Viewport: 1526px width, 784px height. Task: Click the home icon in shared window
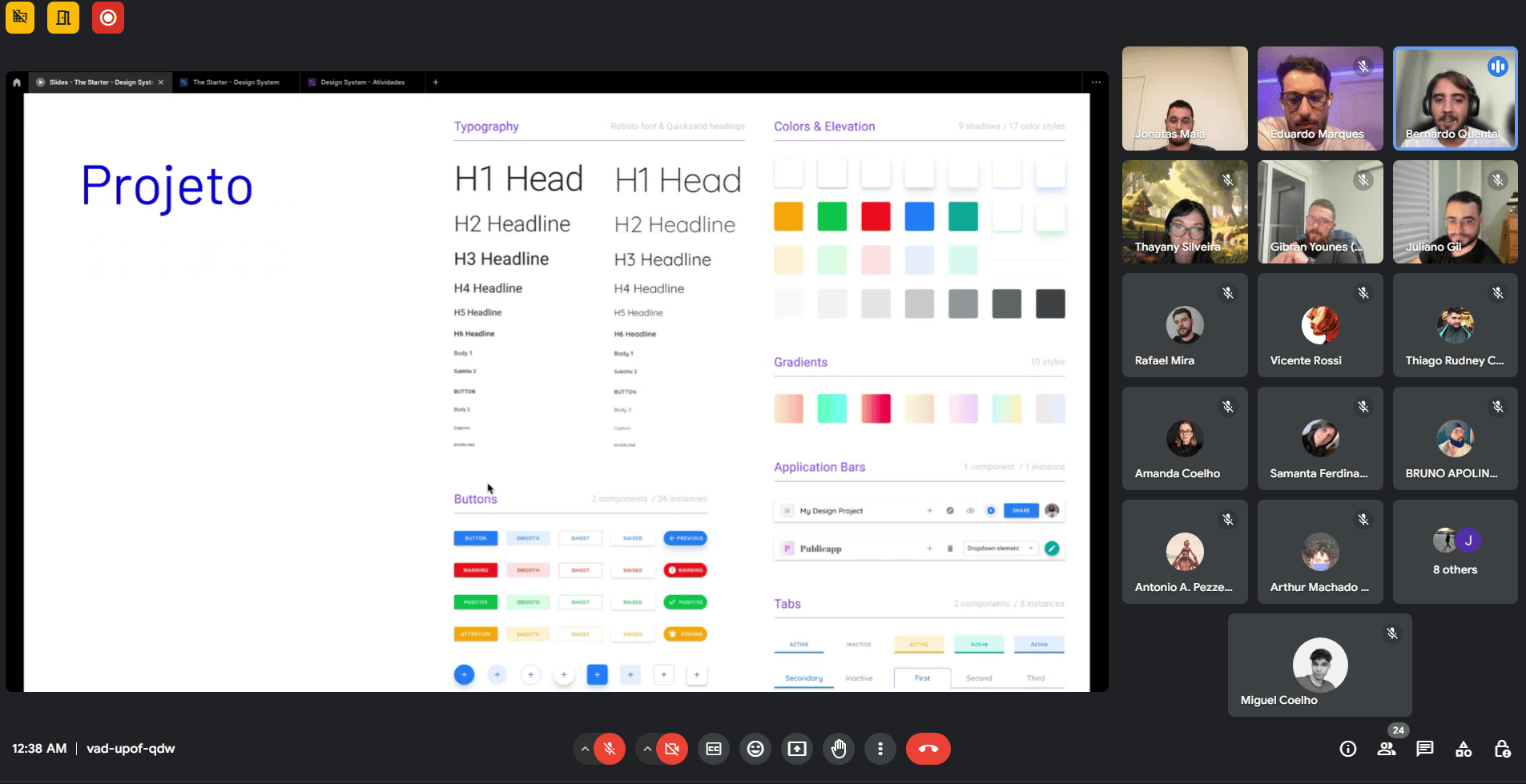(x=17, y=82)
